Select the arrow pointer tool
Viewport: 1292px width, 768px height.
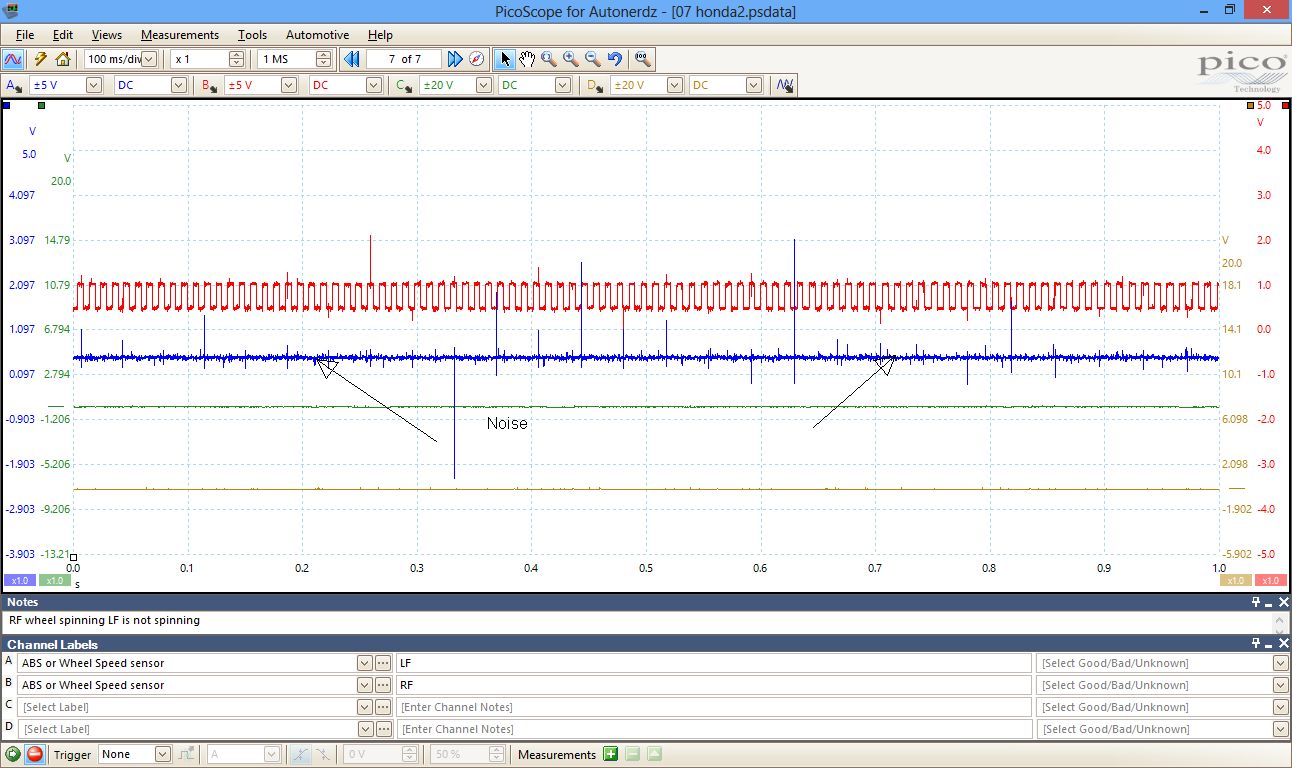pos(506,59)
